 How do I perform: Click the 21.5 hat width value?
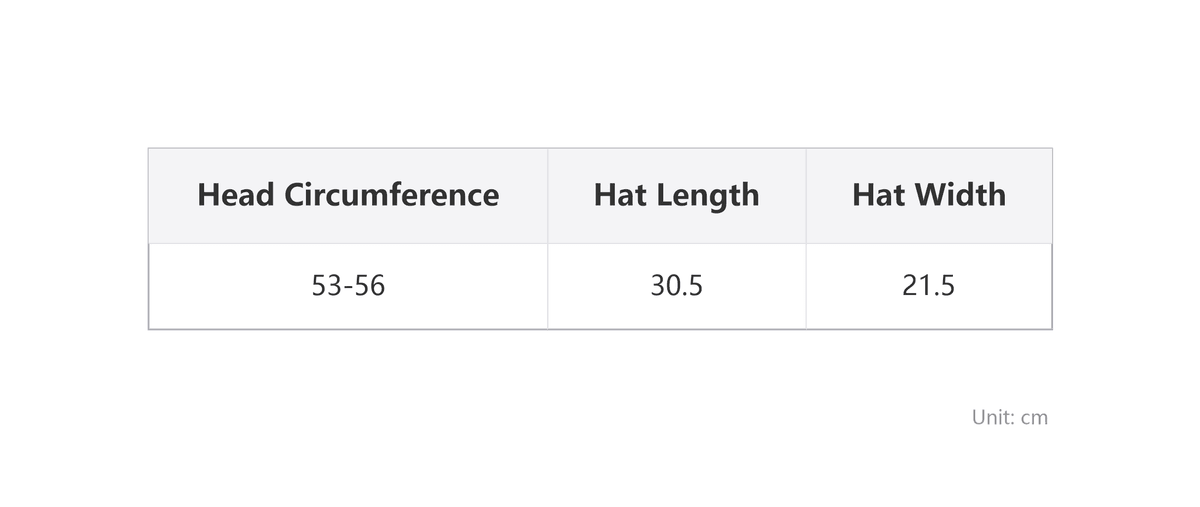pos(929,286)
